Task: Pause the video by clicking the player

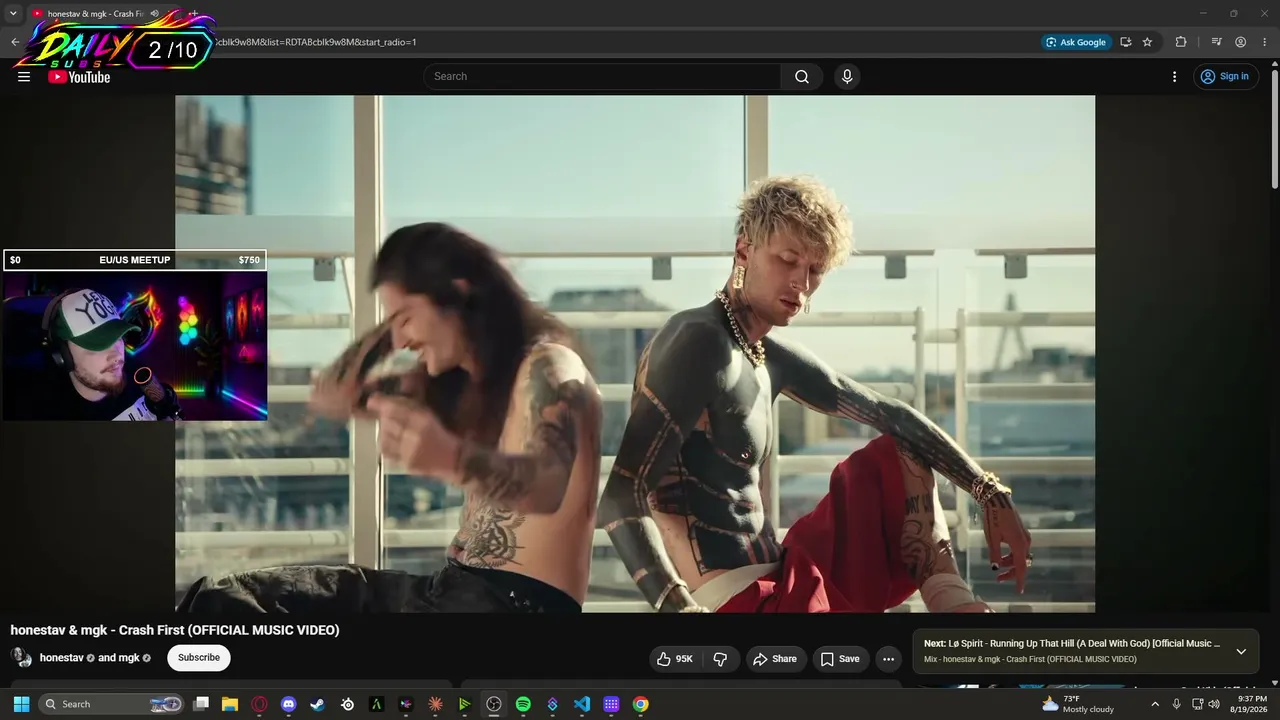Action: pyautogui.click(x=635, y=354)
